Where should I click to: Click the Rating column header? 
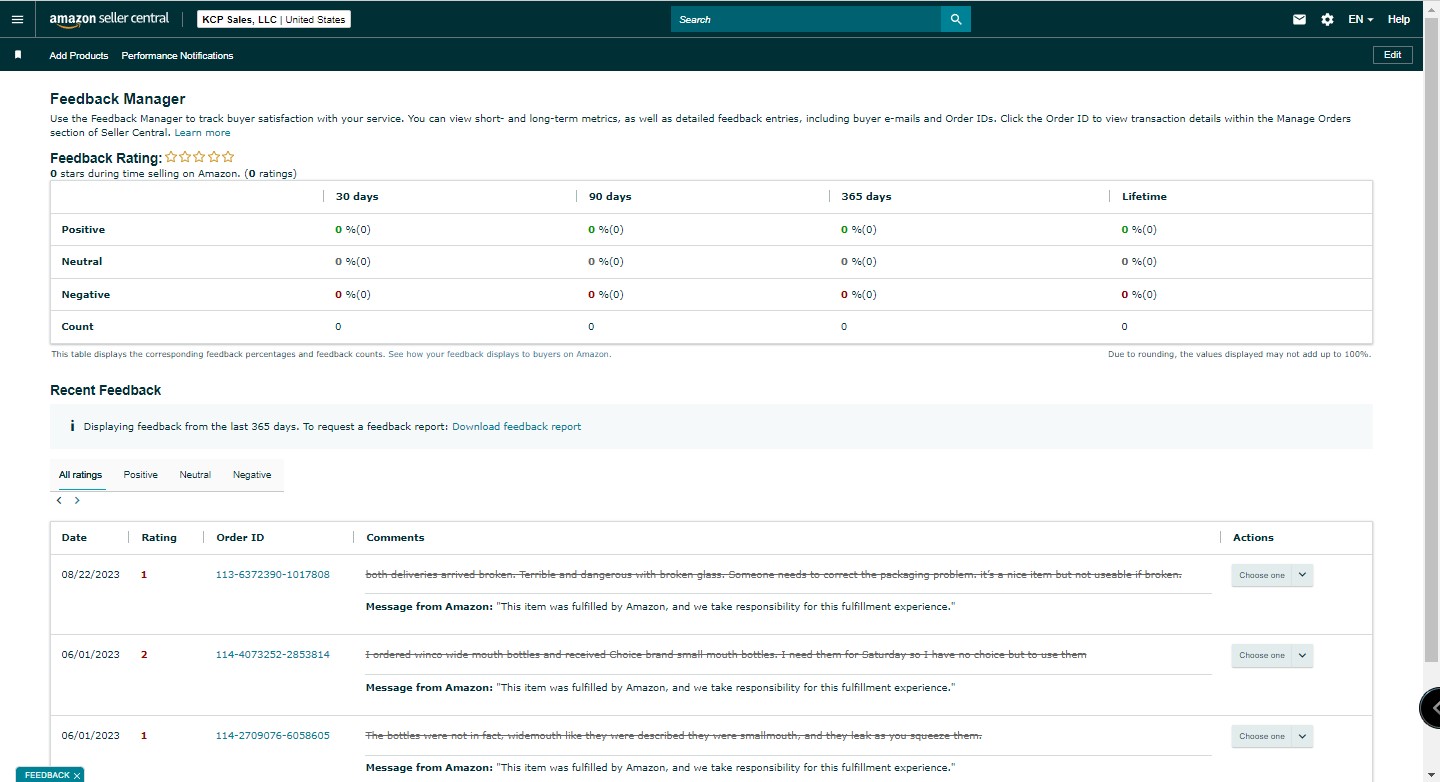coord(159,538)
